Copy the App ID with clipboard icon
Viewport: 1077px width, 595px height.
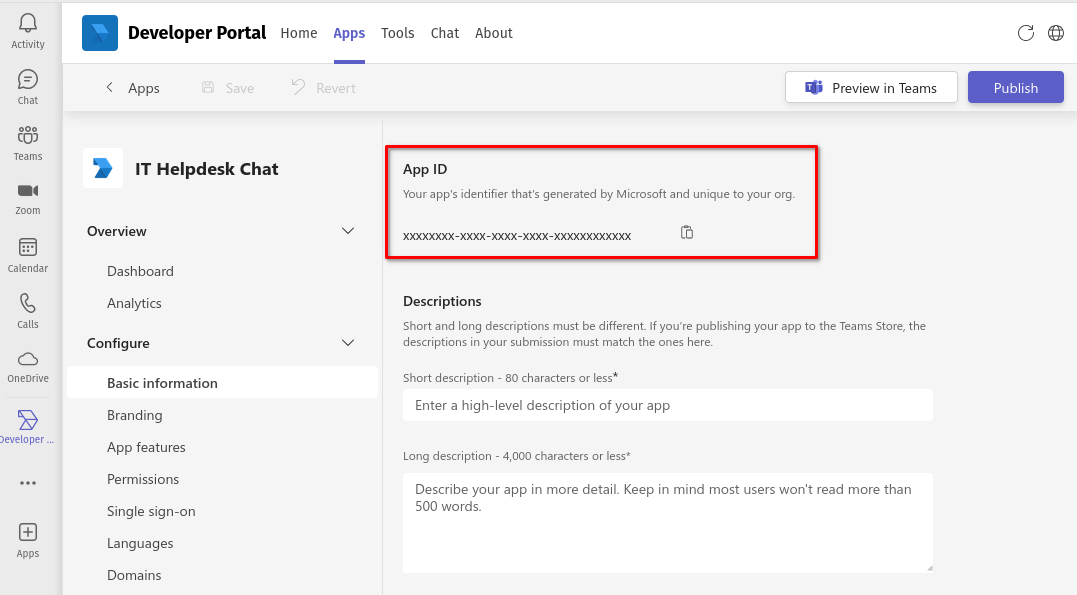[x=687, y=233]
